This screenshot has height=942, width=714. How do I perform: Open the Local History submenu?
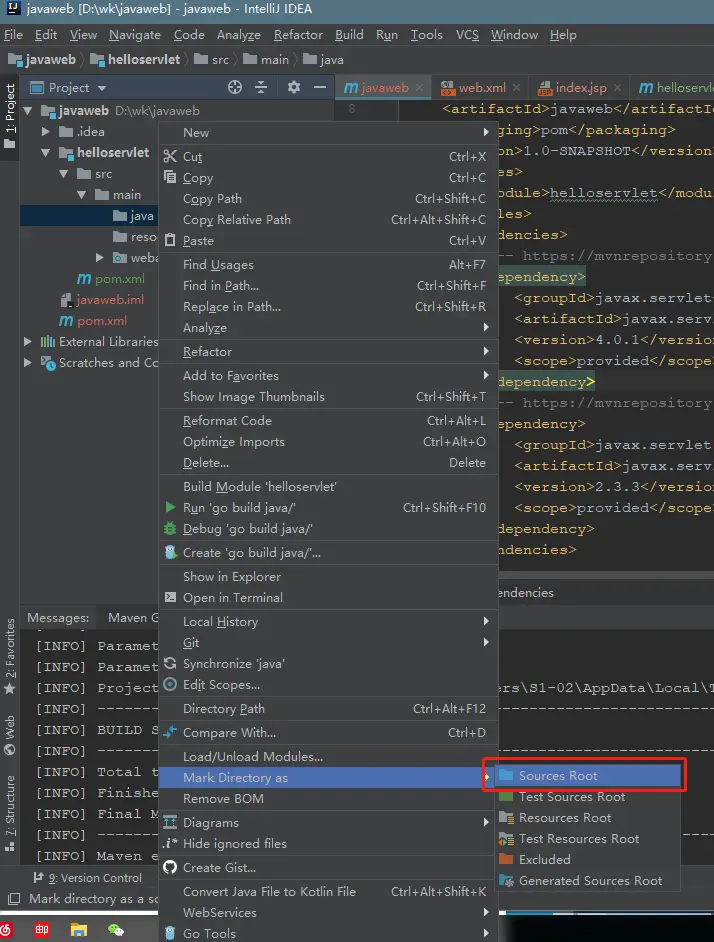[x=328, y=621]
